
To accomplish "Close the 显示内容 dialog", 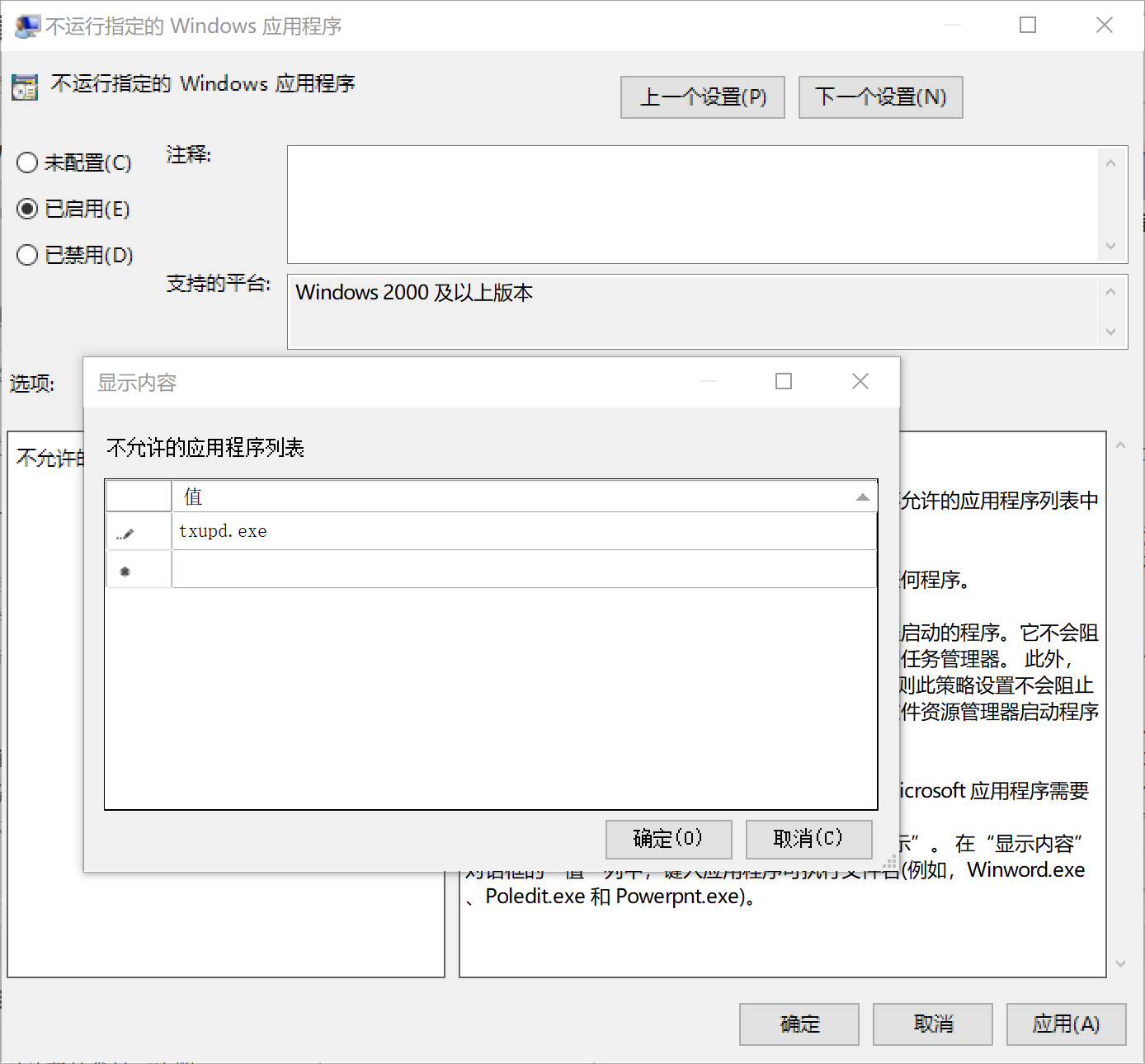I will 860,381.
